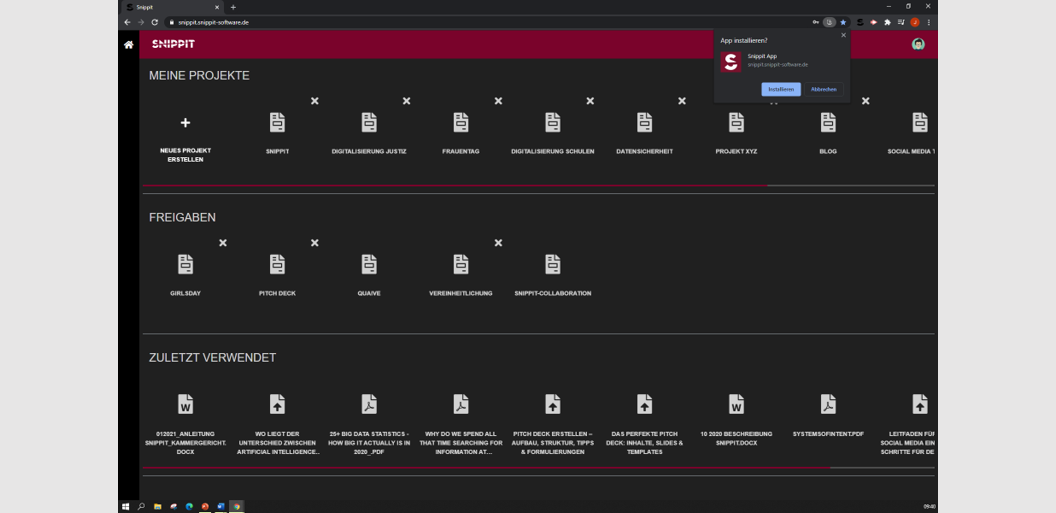Click the plus icon to create new project
This screenshot has width=1056, height=513.
[185, 123]
